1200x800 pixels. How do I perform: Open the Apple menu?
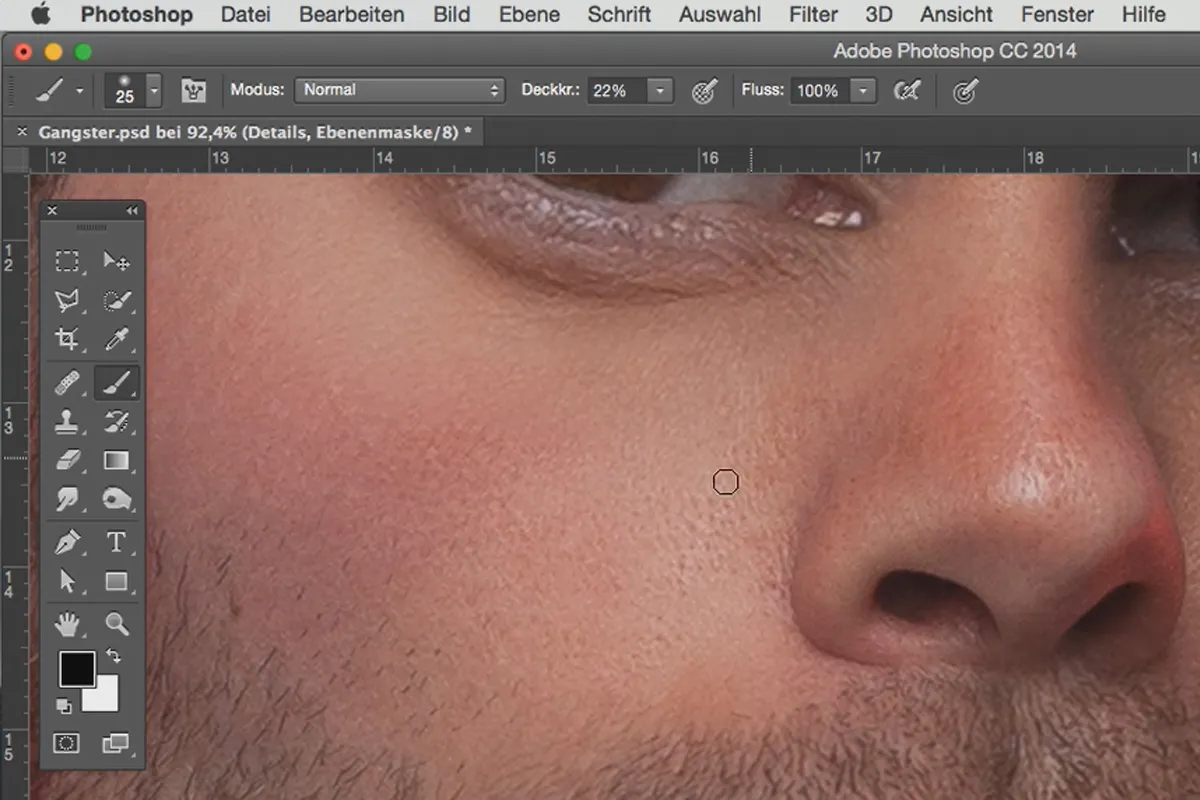pos(40,14)
